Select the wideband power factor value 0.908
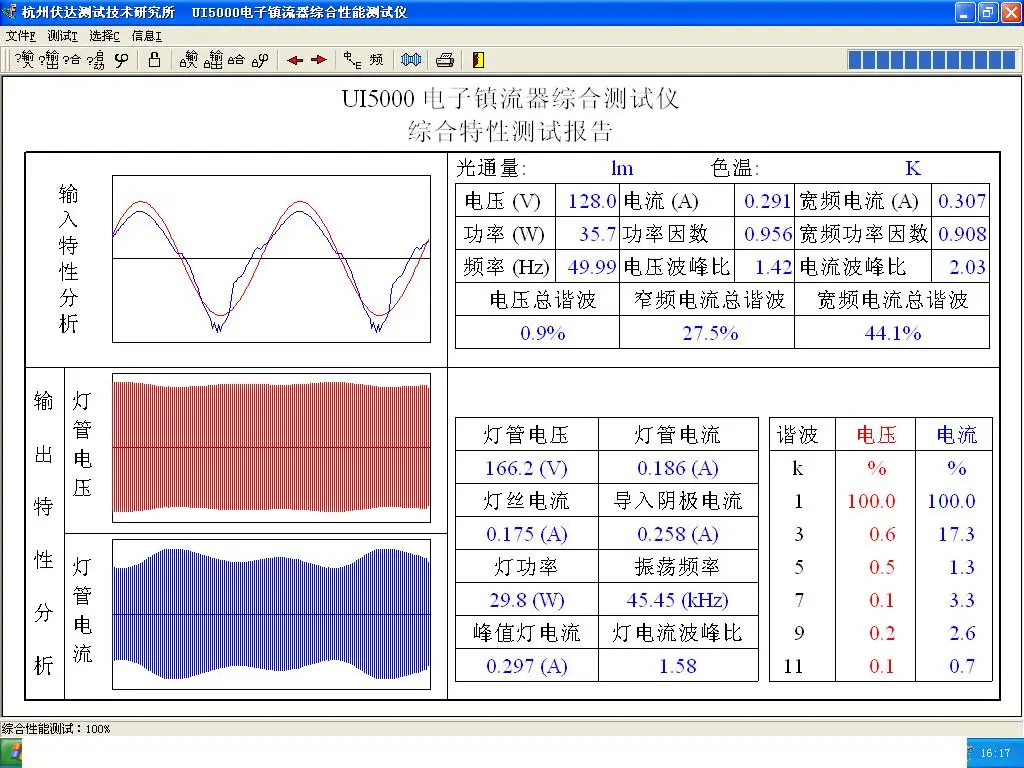The height and width of the screenshot is (768, 1024). coord(962,234)
